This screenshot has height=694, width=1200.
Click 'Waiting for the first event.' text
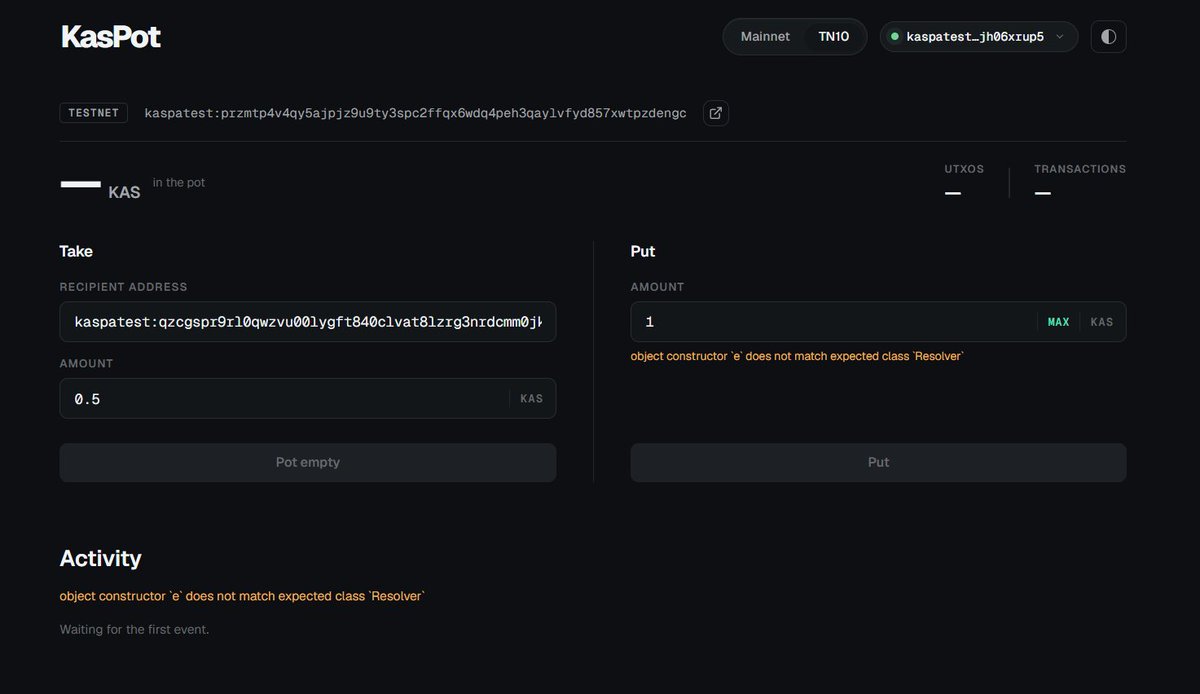point(134,630)
